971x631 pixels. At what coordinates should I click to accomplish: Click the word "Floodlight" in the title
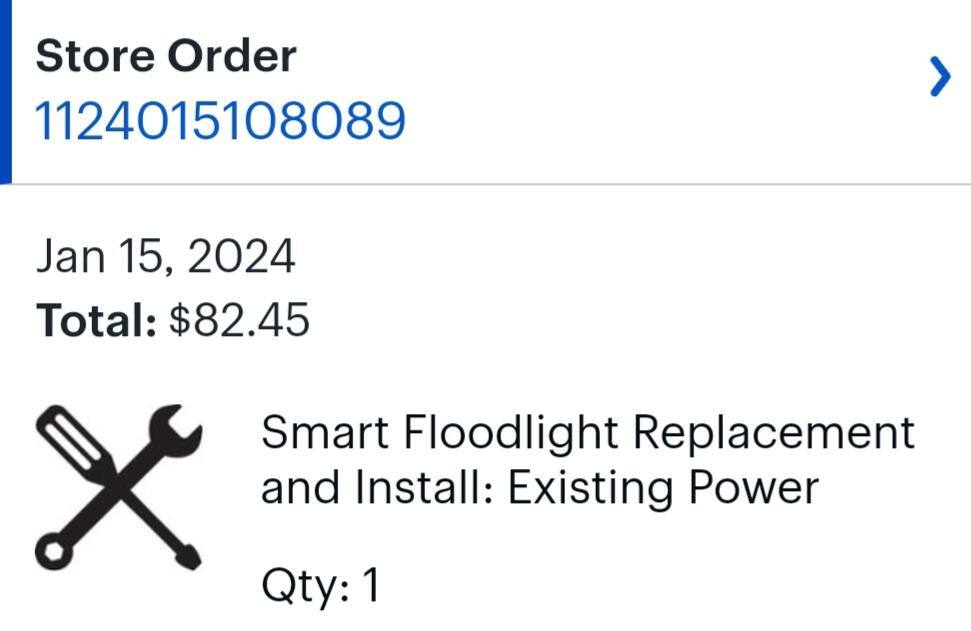(x=514, y=433)
